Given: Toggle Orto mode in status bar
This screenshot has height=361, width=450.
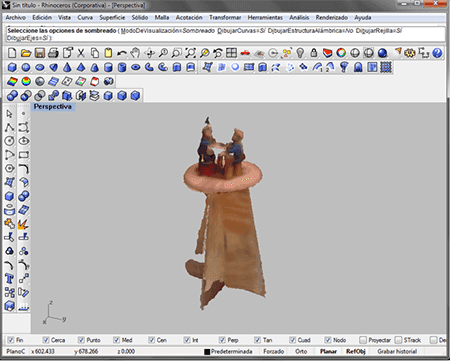Looking at the screenshot, I should [x=301, y=351].
